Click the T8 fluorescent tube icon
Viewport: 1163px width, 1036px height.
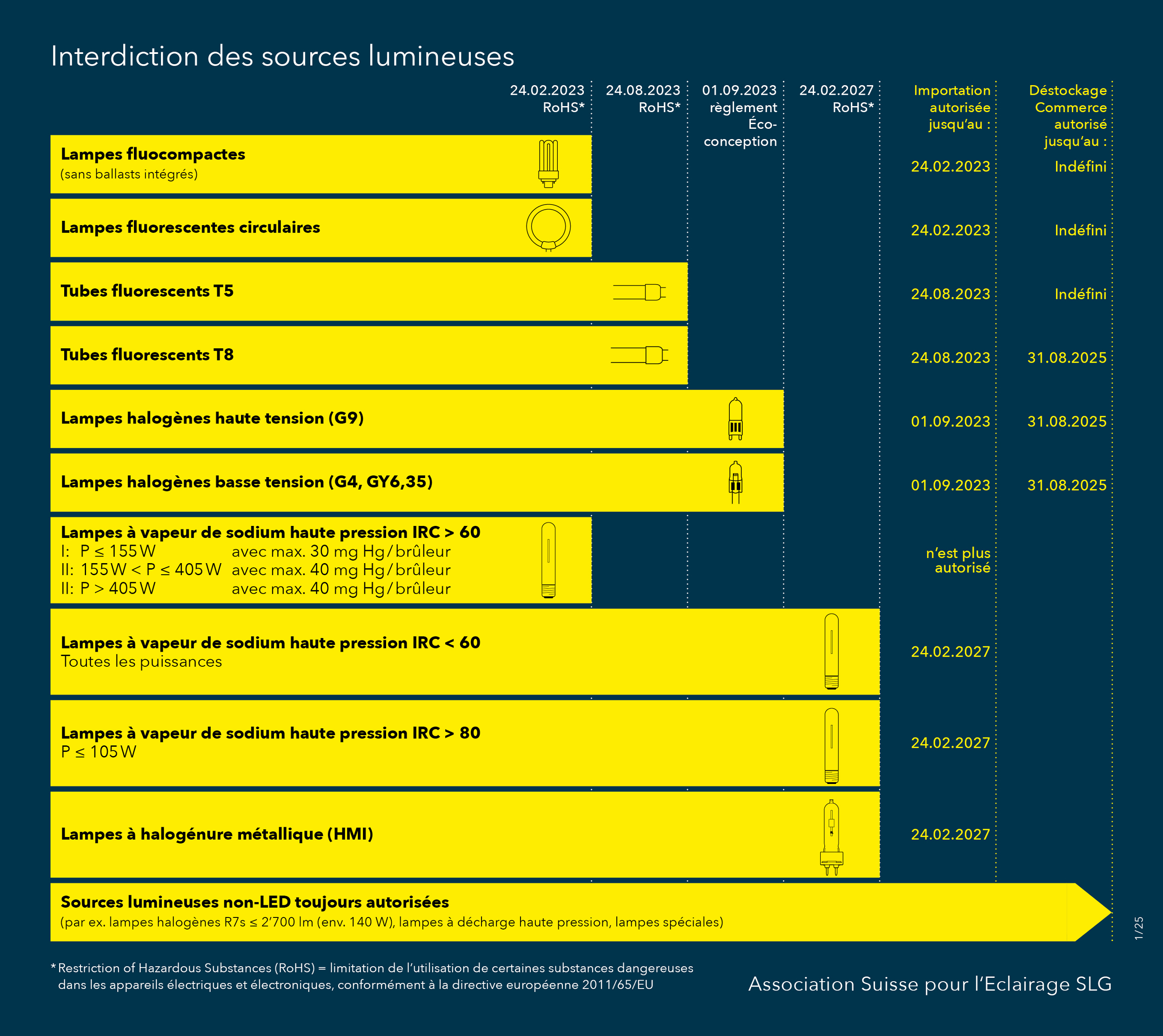coord(639,355)
